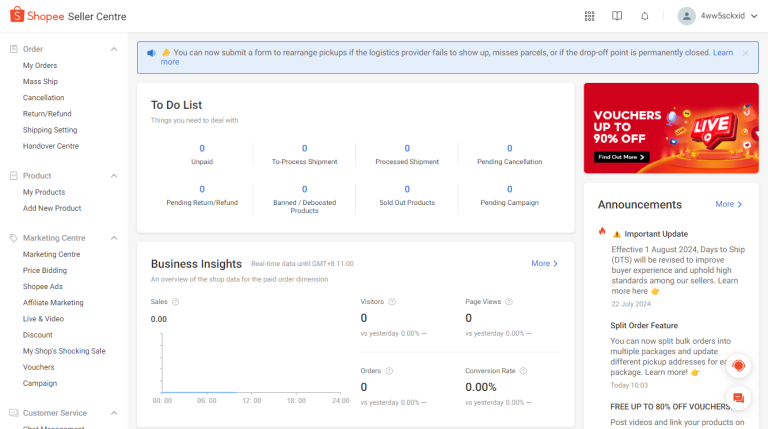Click the Shopee logo icon
The height and width of the screenshot is (429, 768).
[16, 16]
